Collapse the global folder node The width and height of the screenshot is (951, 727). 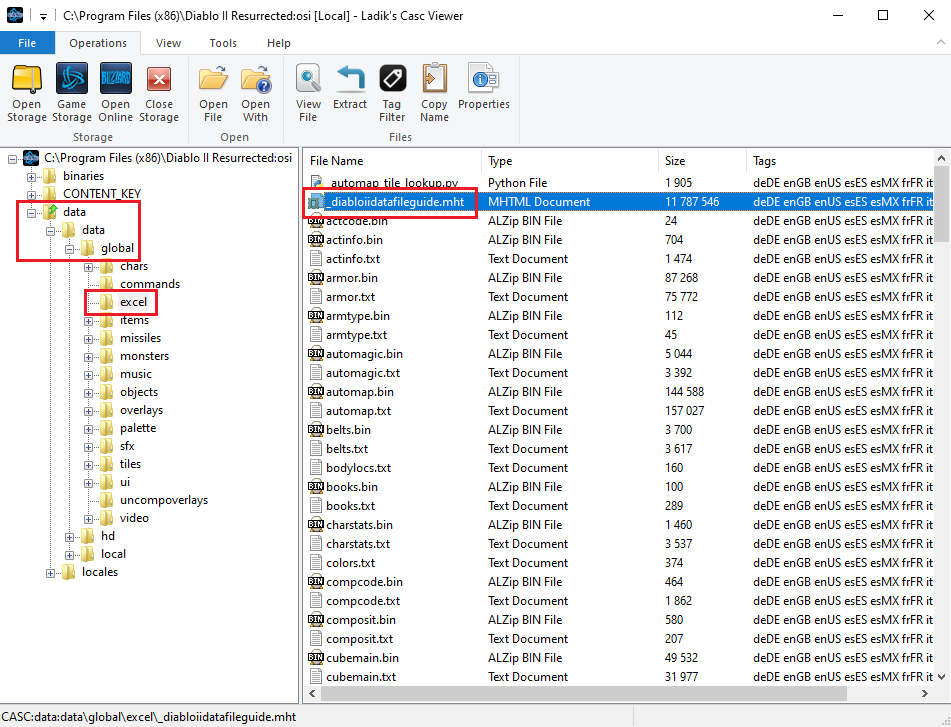pos(69,249)
